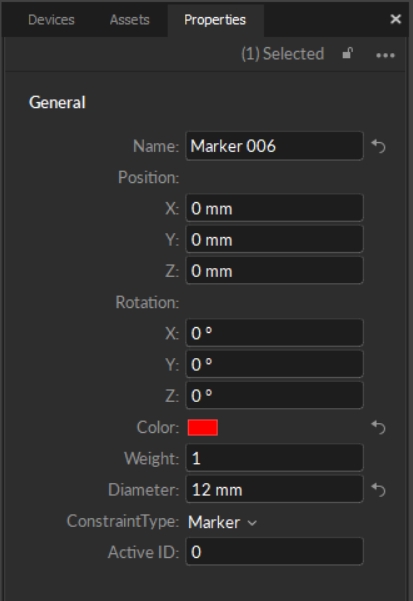Reset the Name field with undo arrow
413x601 pixels.
[378, 146]
